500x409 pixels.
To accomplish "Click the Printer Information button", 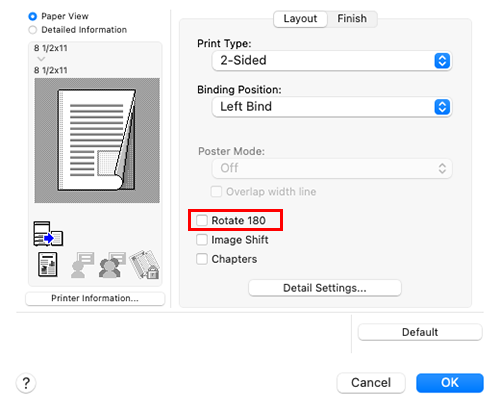I will tap(95, 298).
